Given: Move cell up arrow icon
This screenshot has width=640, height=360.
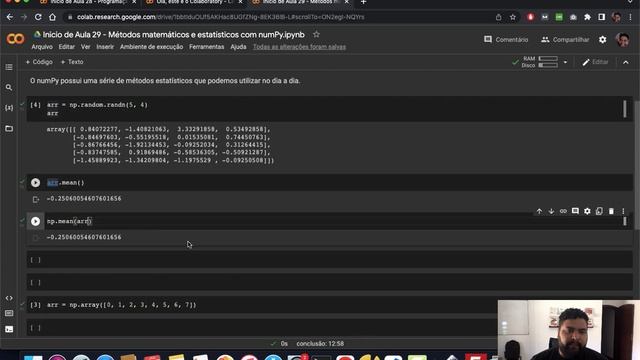Looking at the screenshot, I should coord(539,211).
